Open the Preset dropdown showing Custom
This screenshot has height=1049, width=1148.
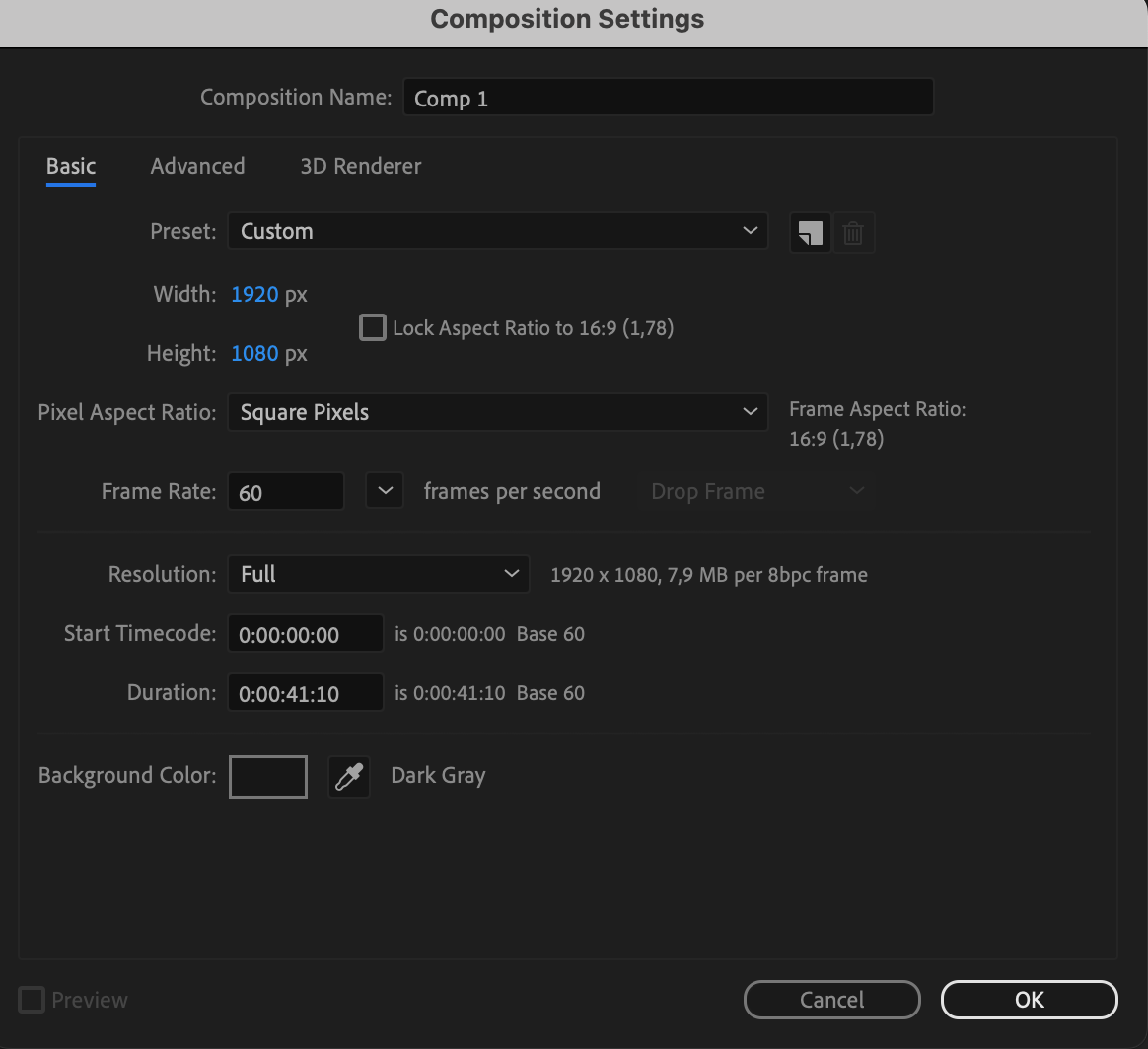click(497, 232)
